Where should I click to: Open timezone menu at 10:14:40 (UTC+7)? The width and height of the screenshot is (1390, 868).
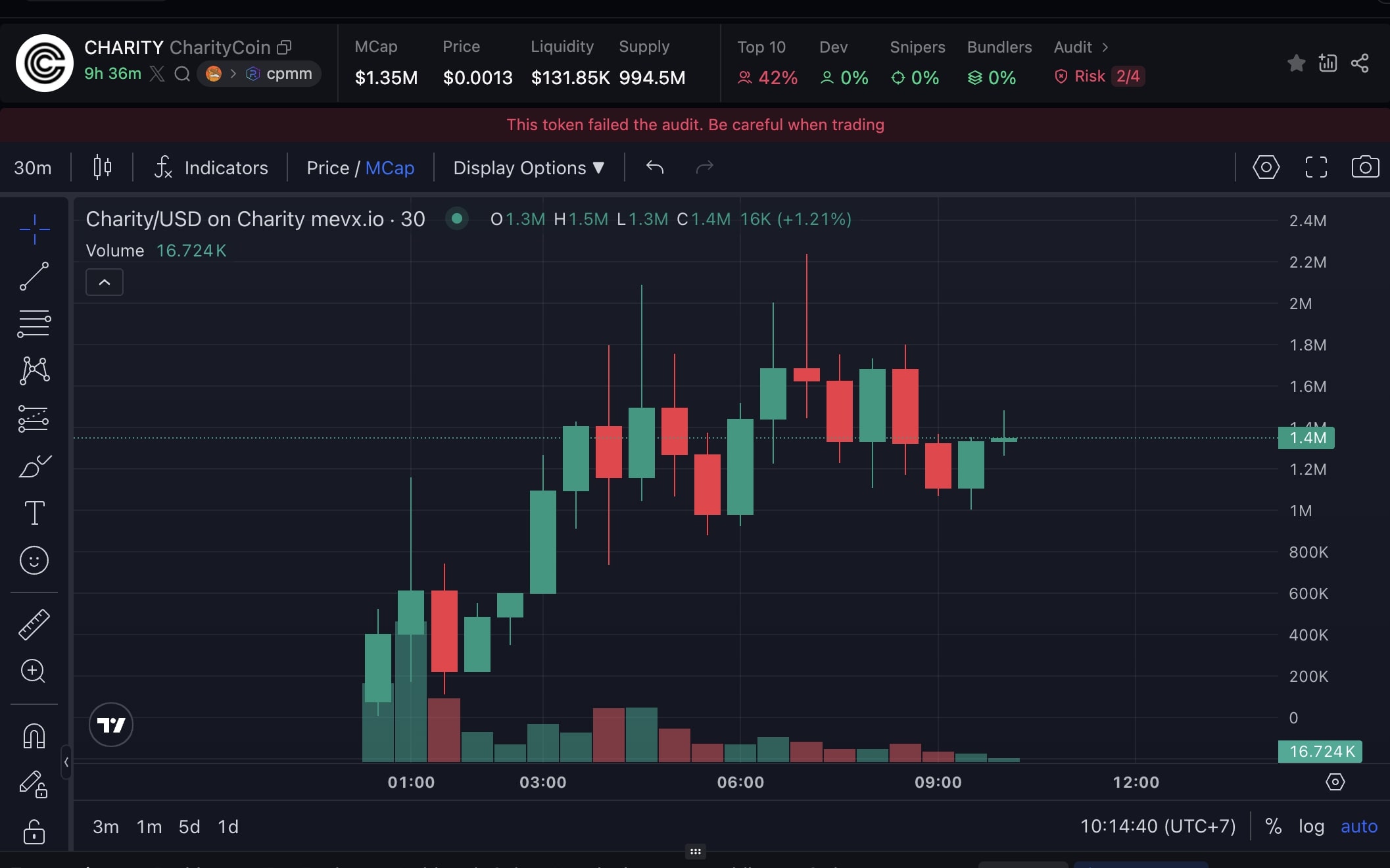coord(1158,826)
